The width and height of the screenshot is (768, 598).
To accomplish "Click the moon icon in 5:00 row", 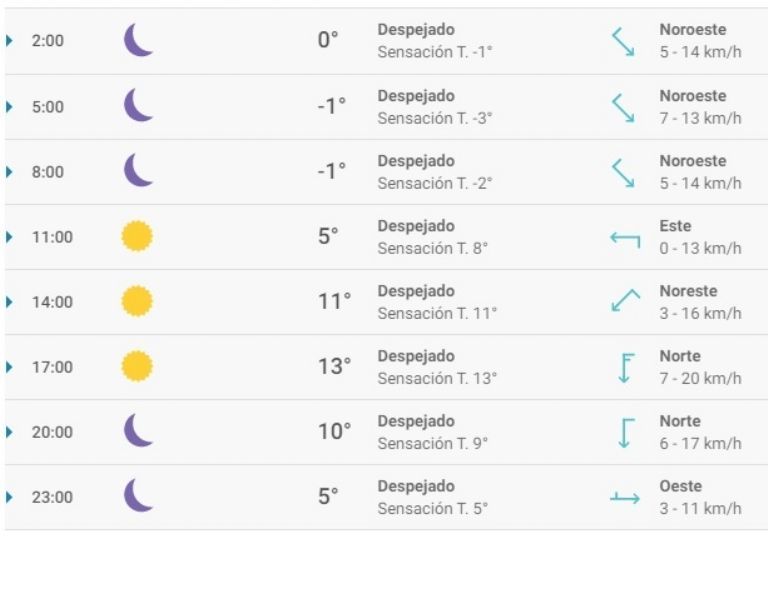I will [x=138, y=106].
